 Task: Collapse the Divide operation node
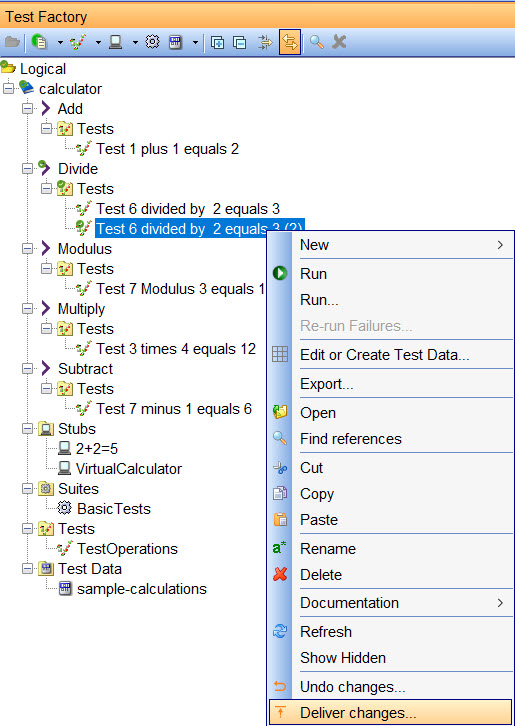[28, 169]
